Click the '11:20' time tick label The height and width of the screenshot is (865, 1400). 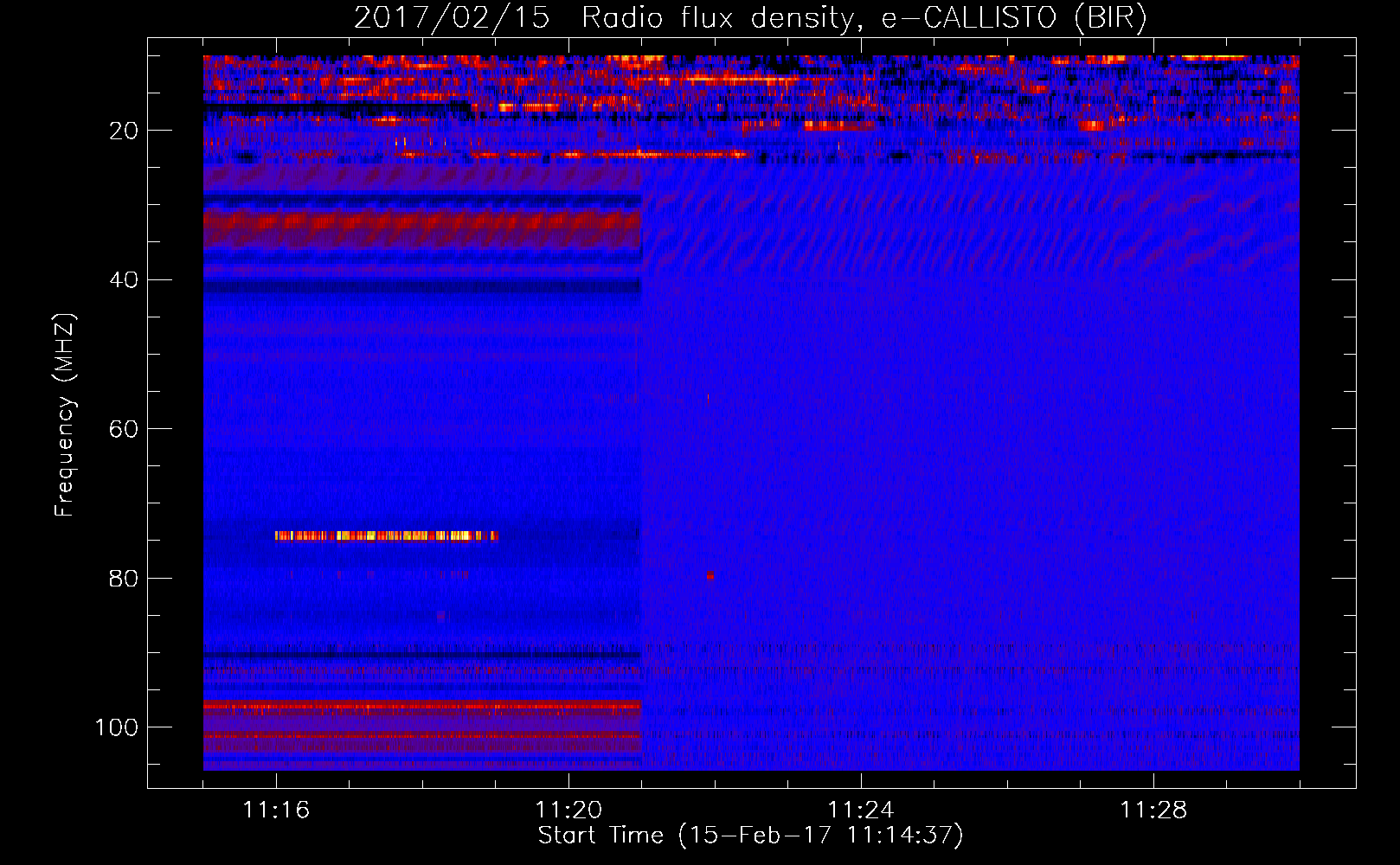coord(568,810)
